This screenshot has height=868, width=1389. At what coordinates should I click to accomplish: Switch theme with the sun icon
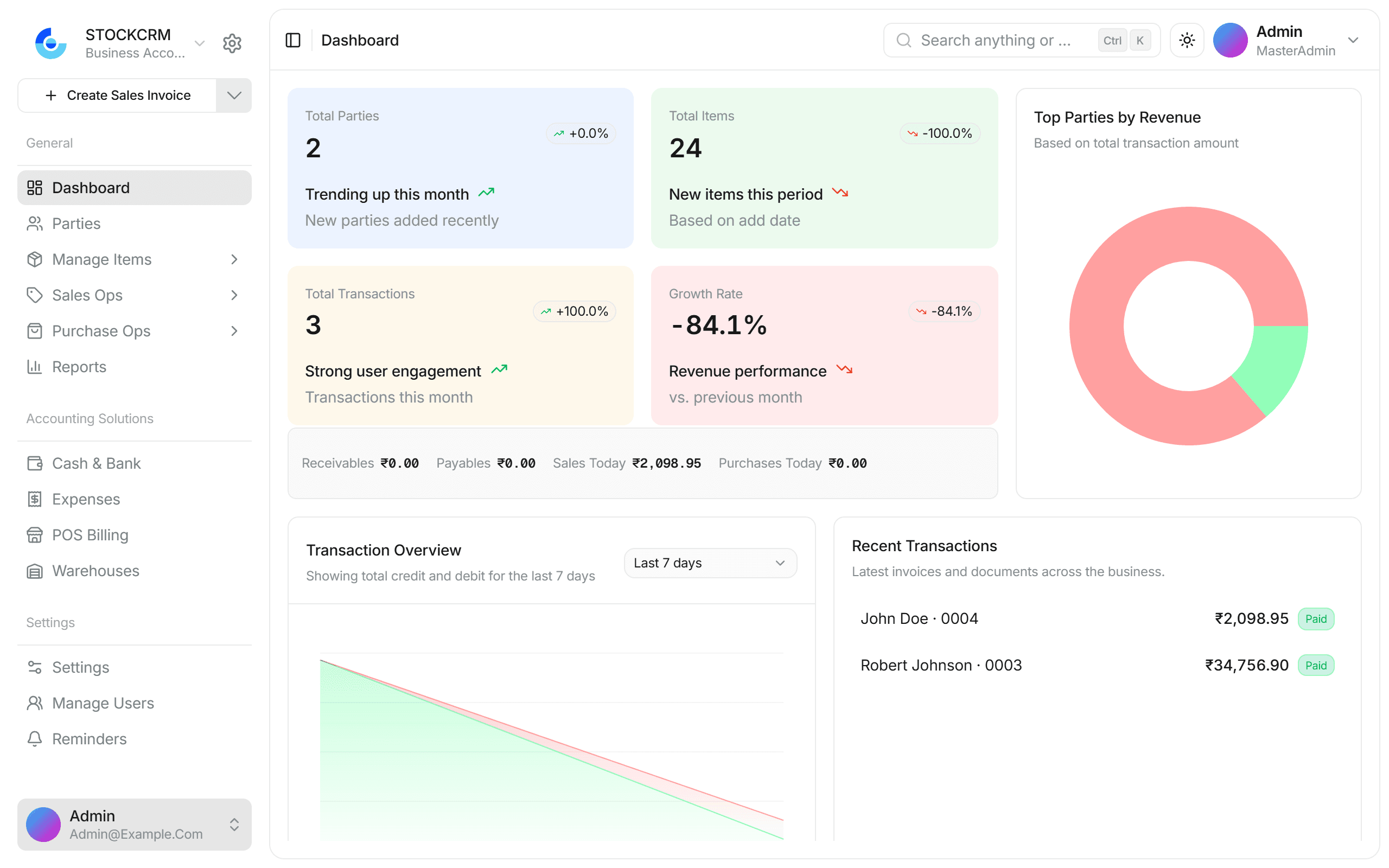click(1187, 40)
